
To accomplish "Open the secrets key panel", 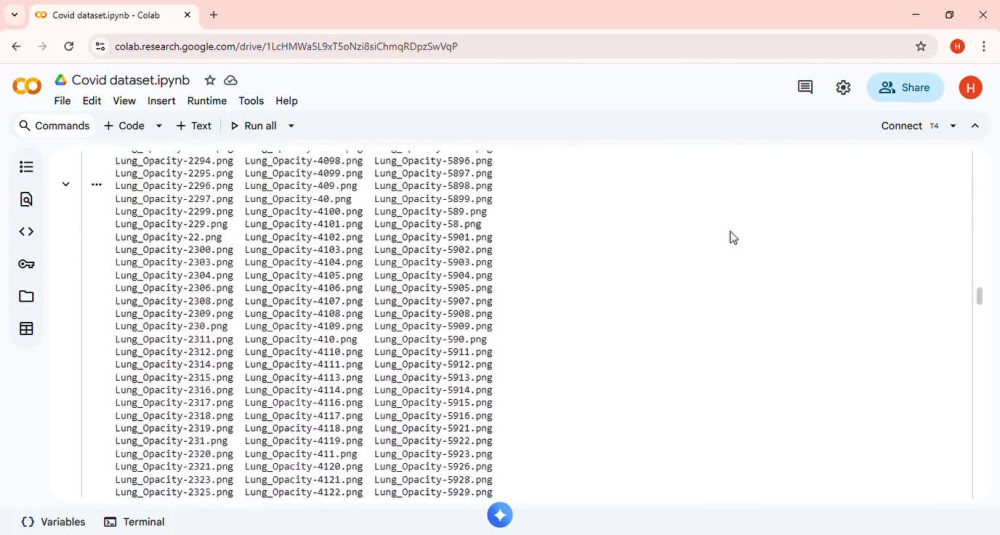I will [x=26, y=264].
